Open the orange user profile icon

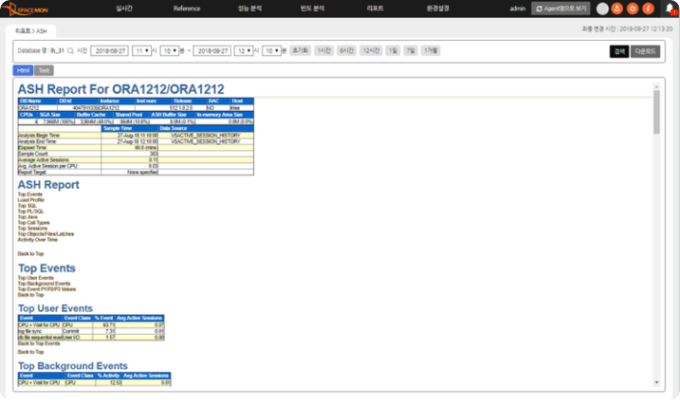[617, 9]
